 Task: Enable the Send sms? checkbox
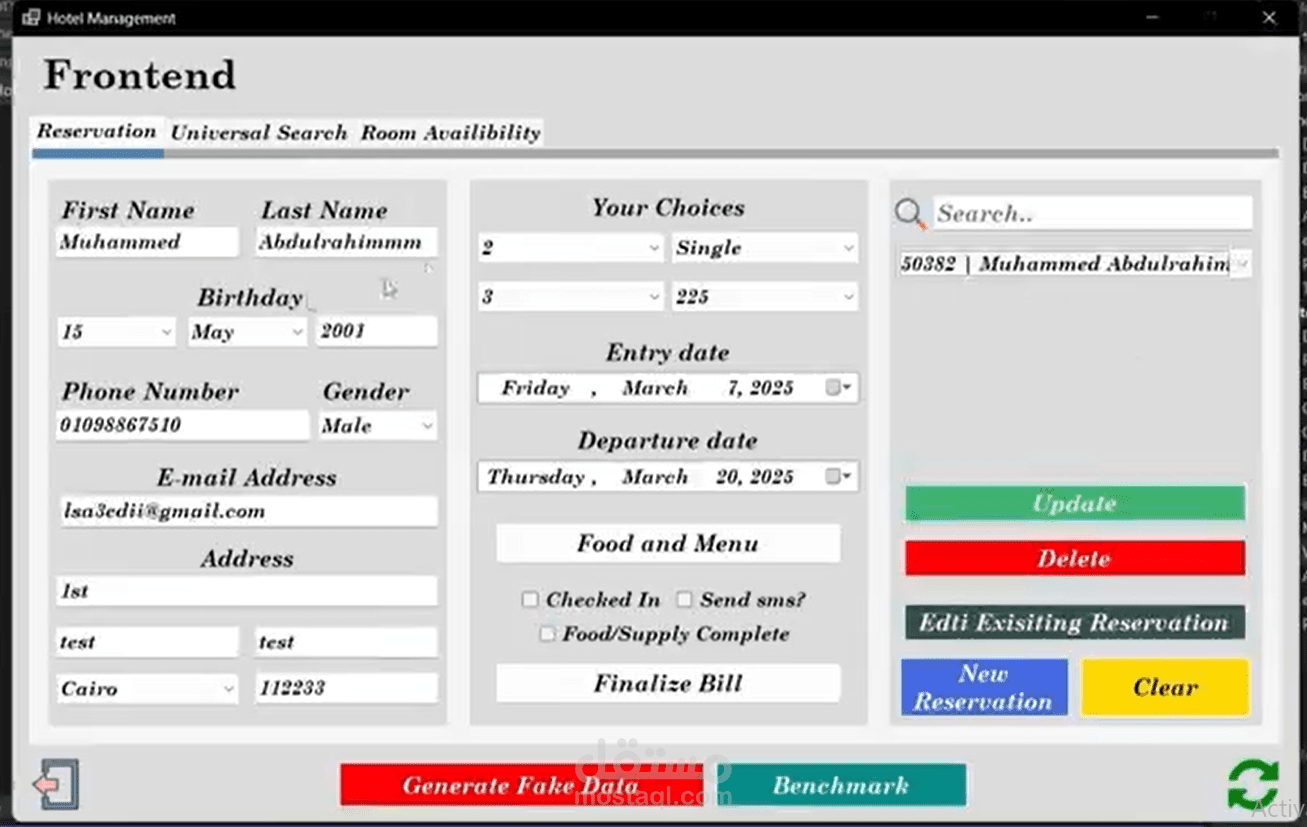(685, 600)
